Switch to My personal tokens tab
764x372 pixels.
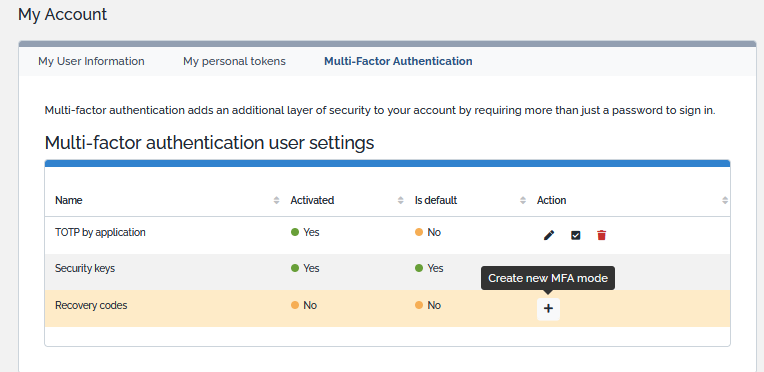[x=234, y=61]
